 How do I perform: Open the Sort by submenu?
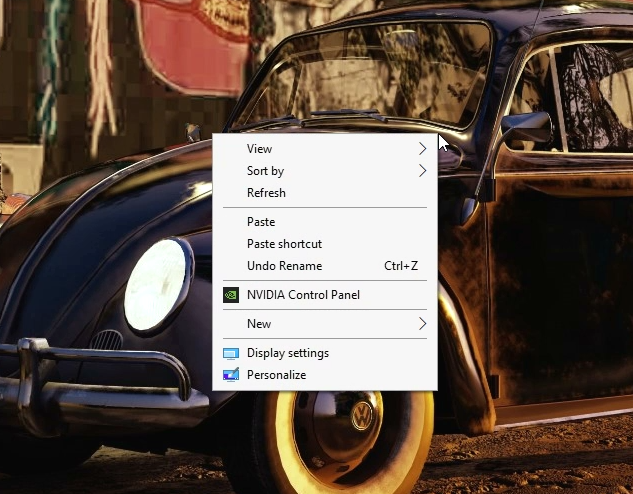point(325,171)
